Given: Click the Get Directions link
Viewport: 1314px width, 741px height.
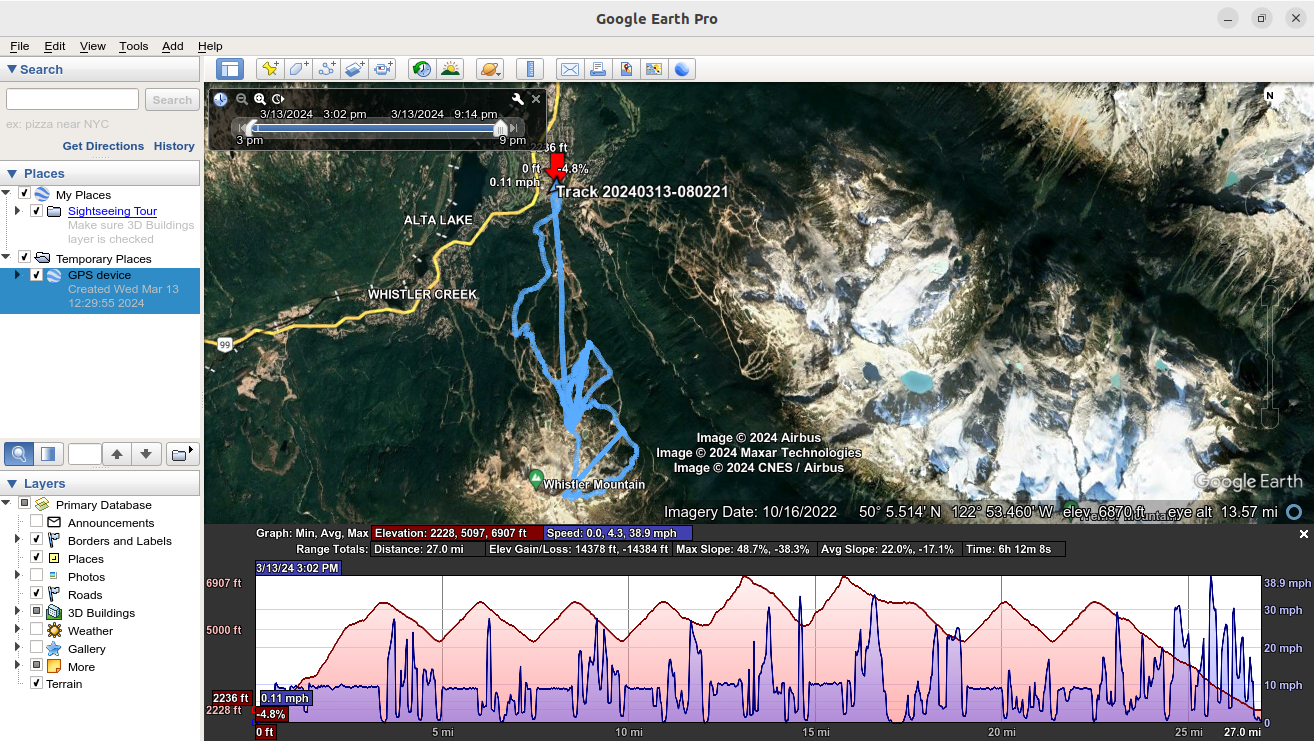Looking at the screenshot, I should (103, 146).
